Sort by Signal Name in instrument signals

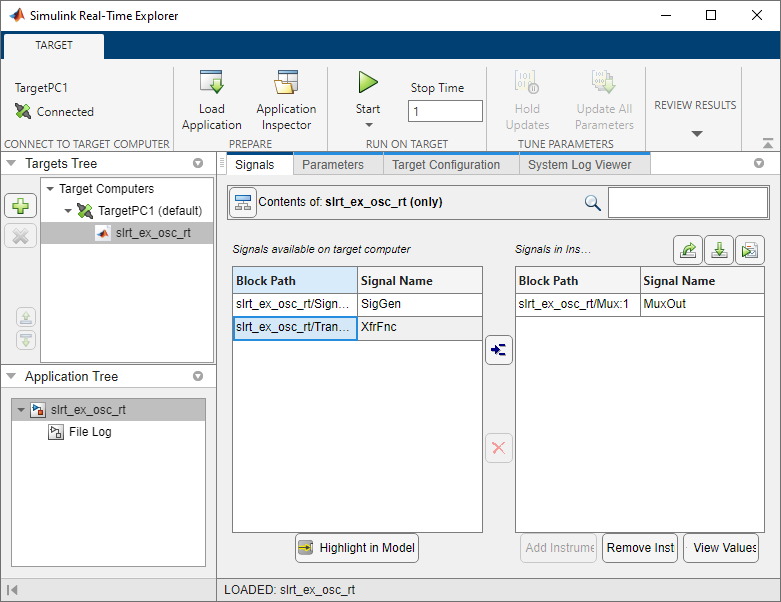(702, 281)
